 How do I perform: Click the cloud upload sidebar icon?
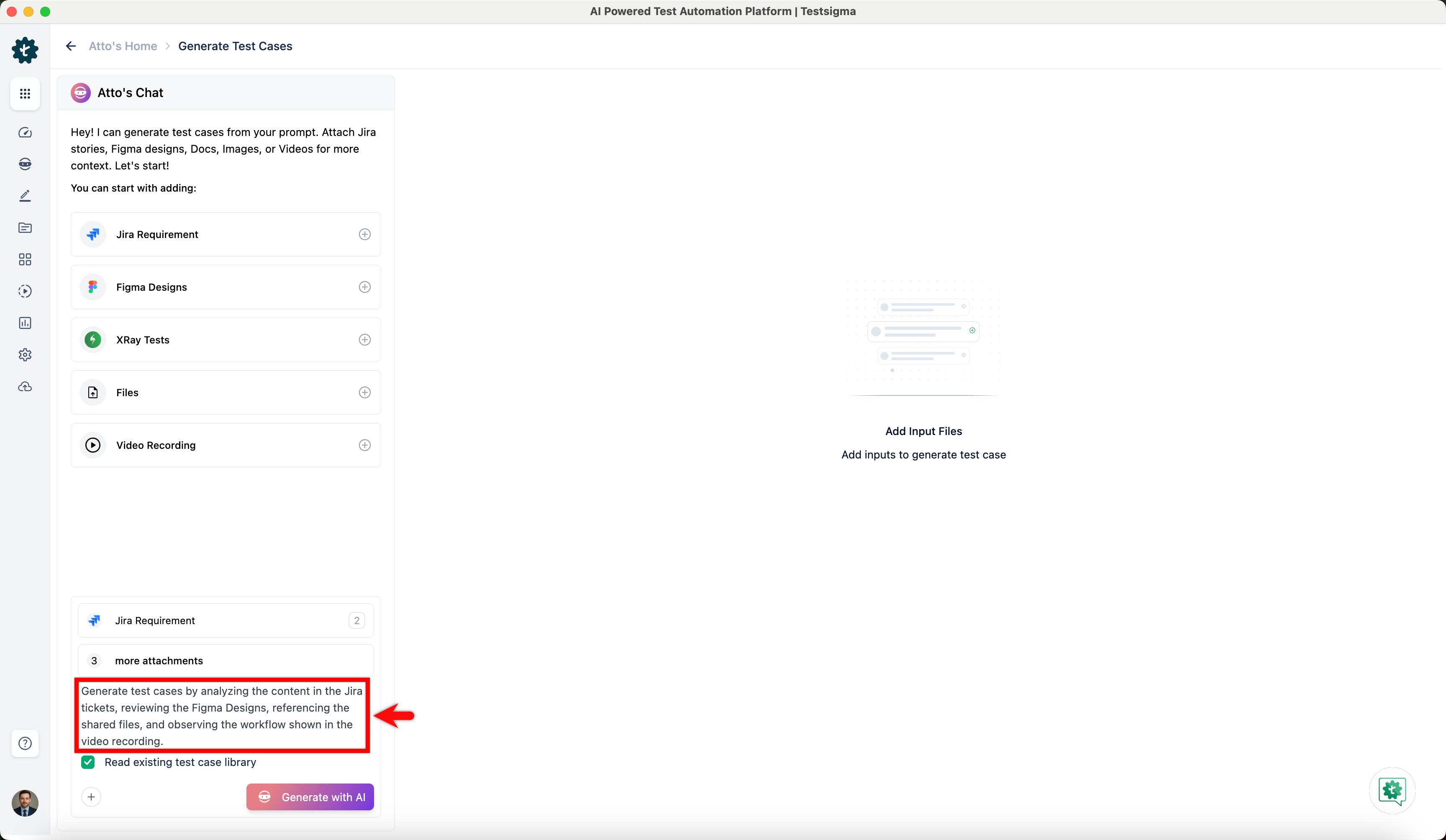click(x=25, y=387)
